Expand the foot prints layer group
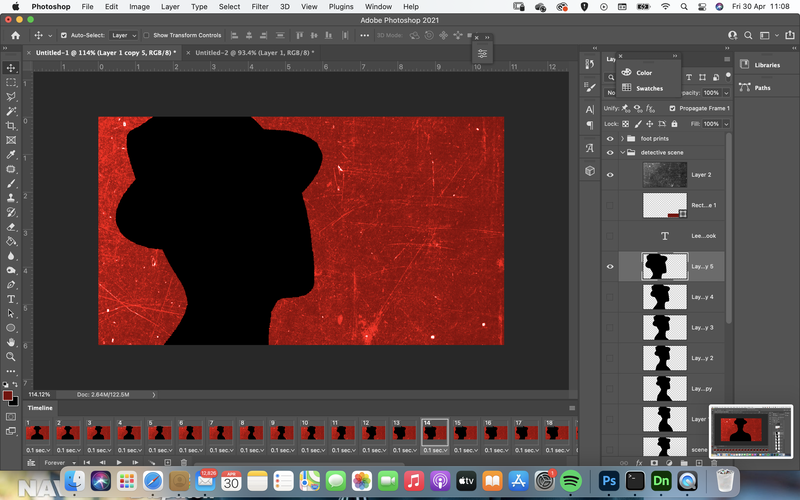Viewport: 800px width, 500px height. [622, 138]
